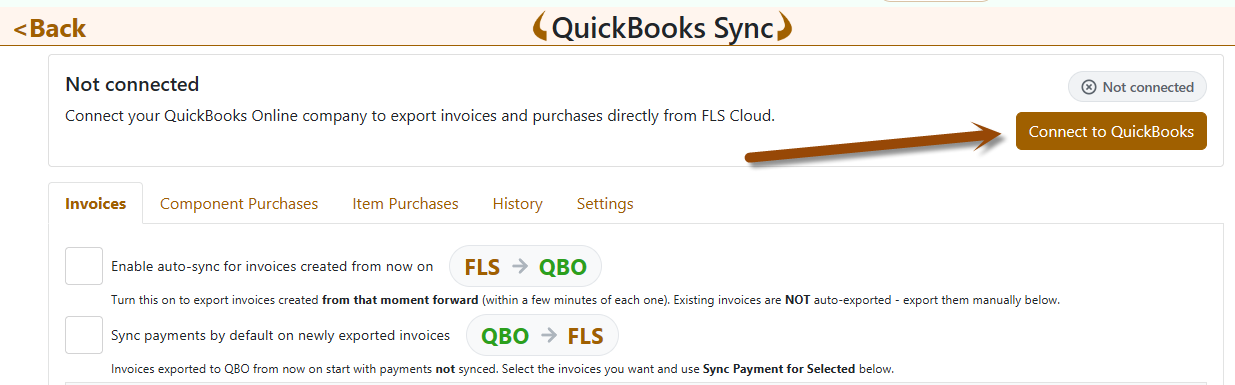Select the Invoices tab
1235x385 pixels.
(96, 204)
